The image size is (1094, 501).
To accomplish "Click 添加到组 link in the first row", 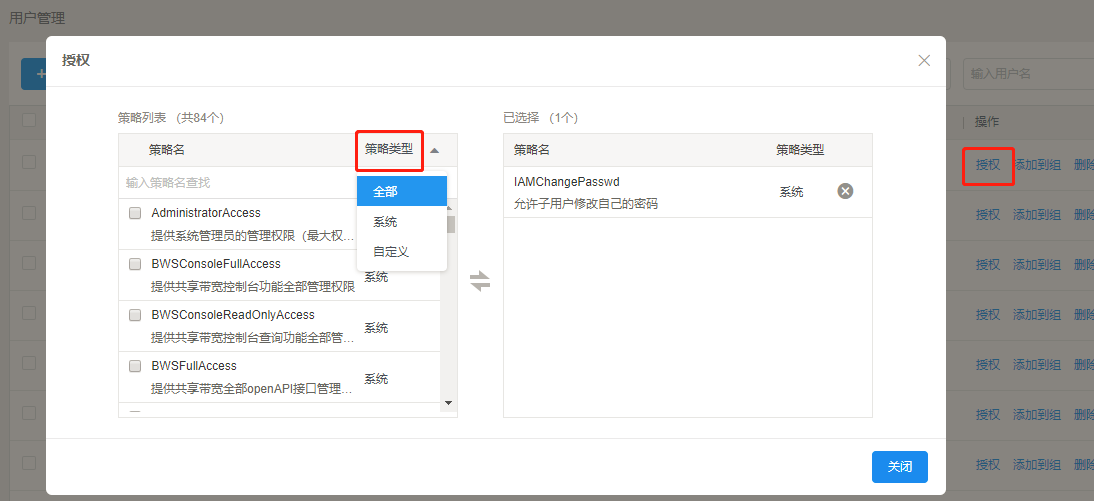I will tap(1036, 165).
